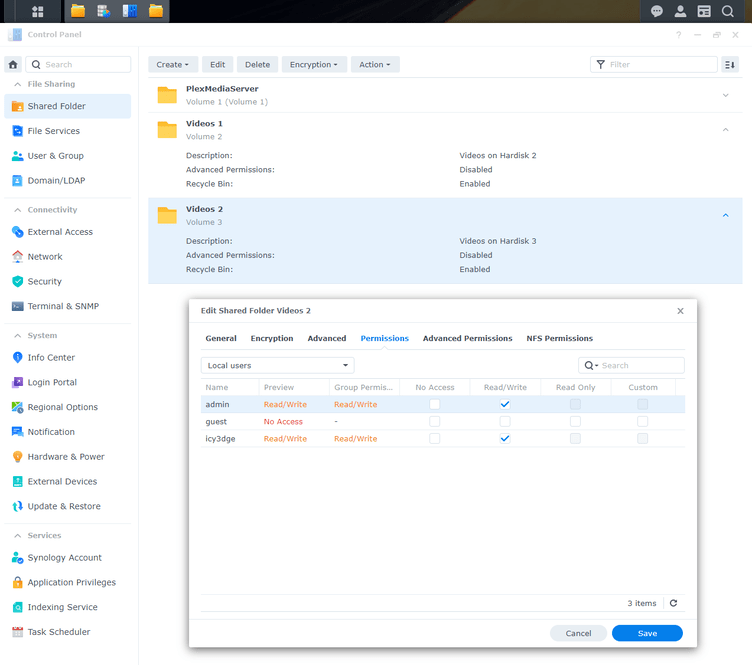752x665 pixels.
Task: Collapse the File Sharing section
Action: pos(18,84)
